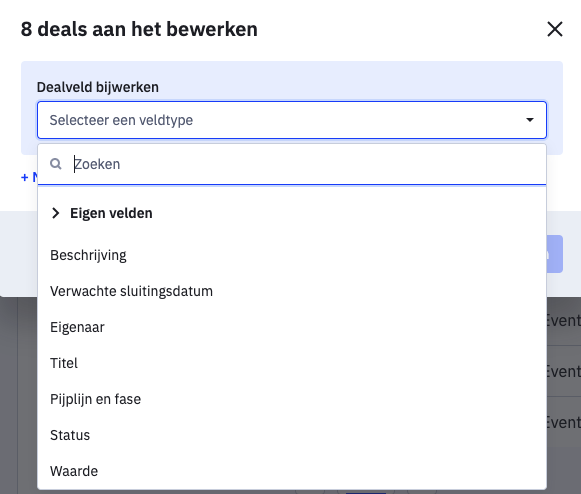Pick Waarde from the dropdown list
Screen dimensions: 581x494
coord(292,471)
